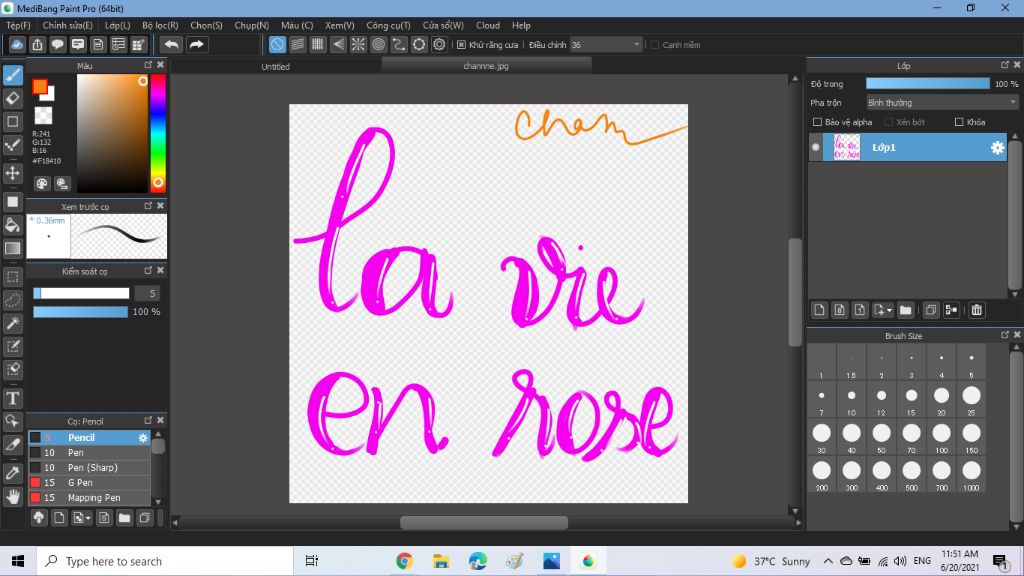The width and height of the screenshot is (1024, 576).
Task: Close the Brush Size panel
Action: (x=1017, y=334)
